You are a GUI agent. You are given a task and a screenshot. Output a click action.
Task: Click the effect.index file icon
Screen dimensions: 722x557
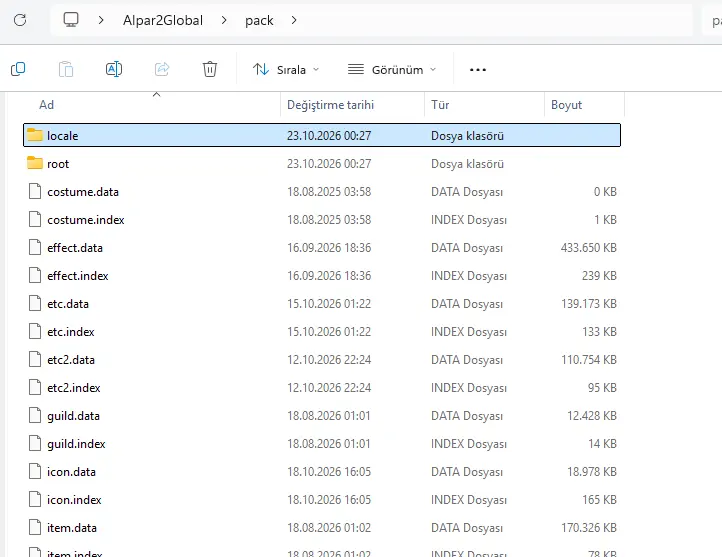click(35, 275)
